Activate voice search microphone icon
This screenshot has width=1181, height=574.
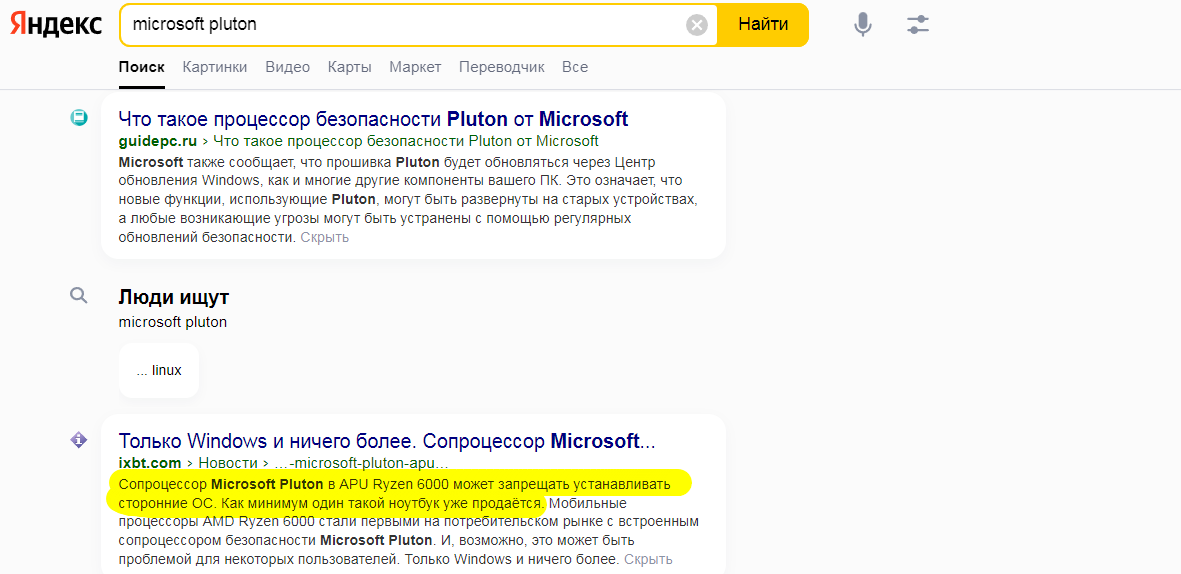coord(862,25)
